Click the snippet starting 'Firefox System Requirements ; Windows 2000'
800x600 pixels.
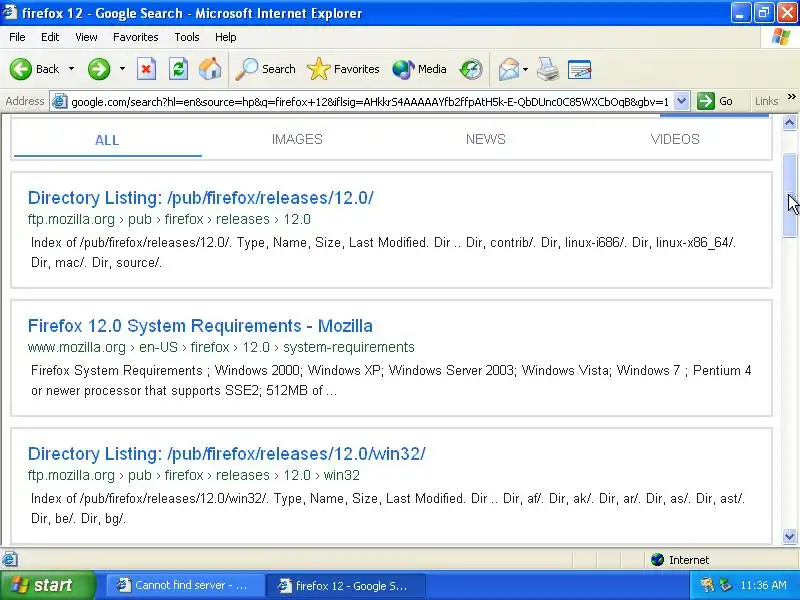click(x=391, y=381)
